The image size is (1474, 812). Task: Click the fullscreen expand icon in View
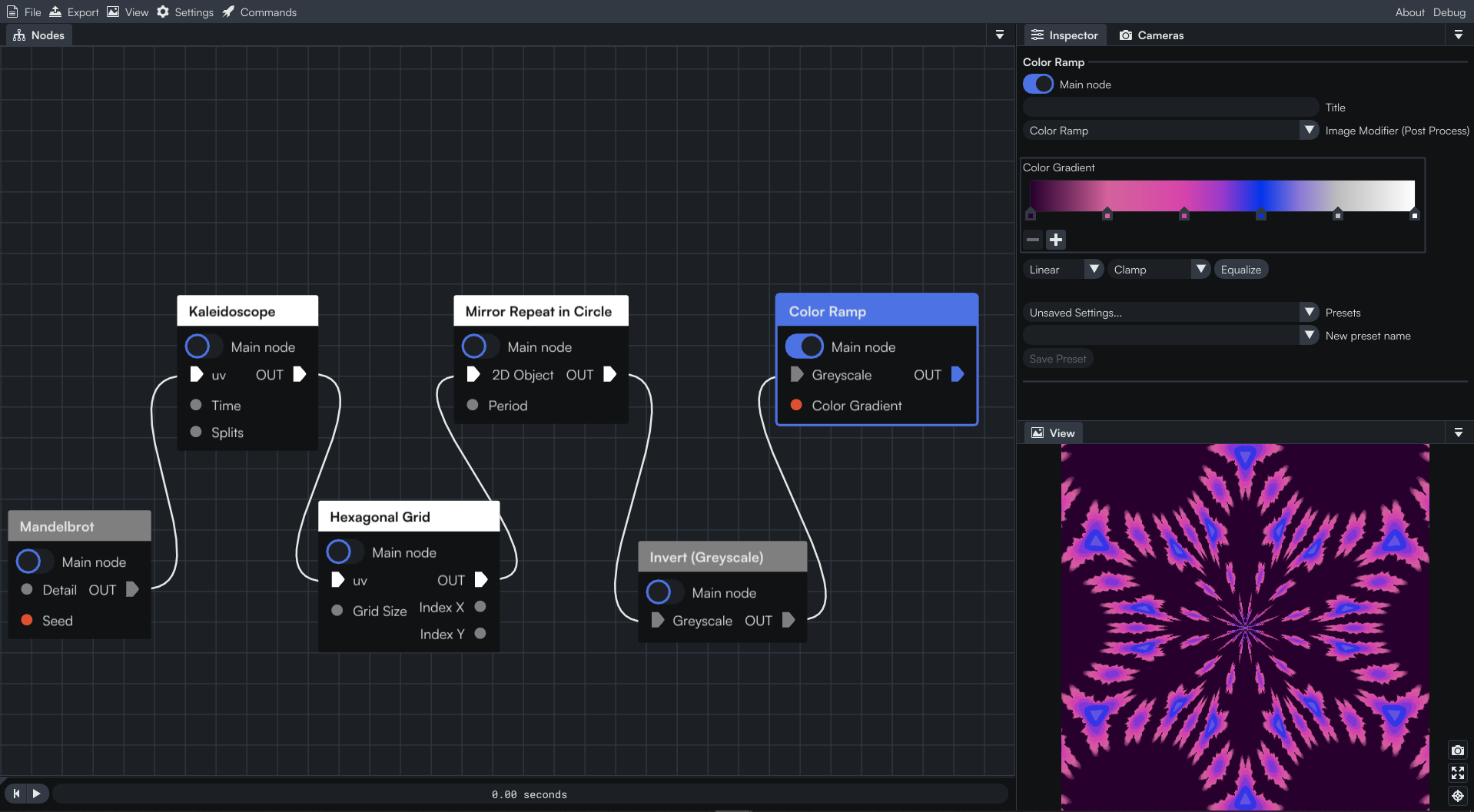(1457, 773)
